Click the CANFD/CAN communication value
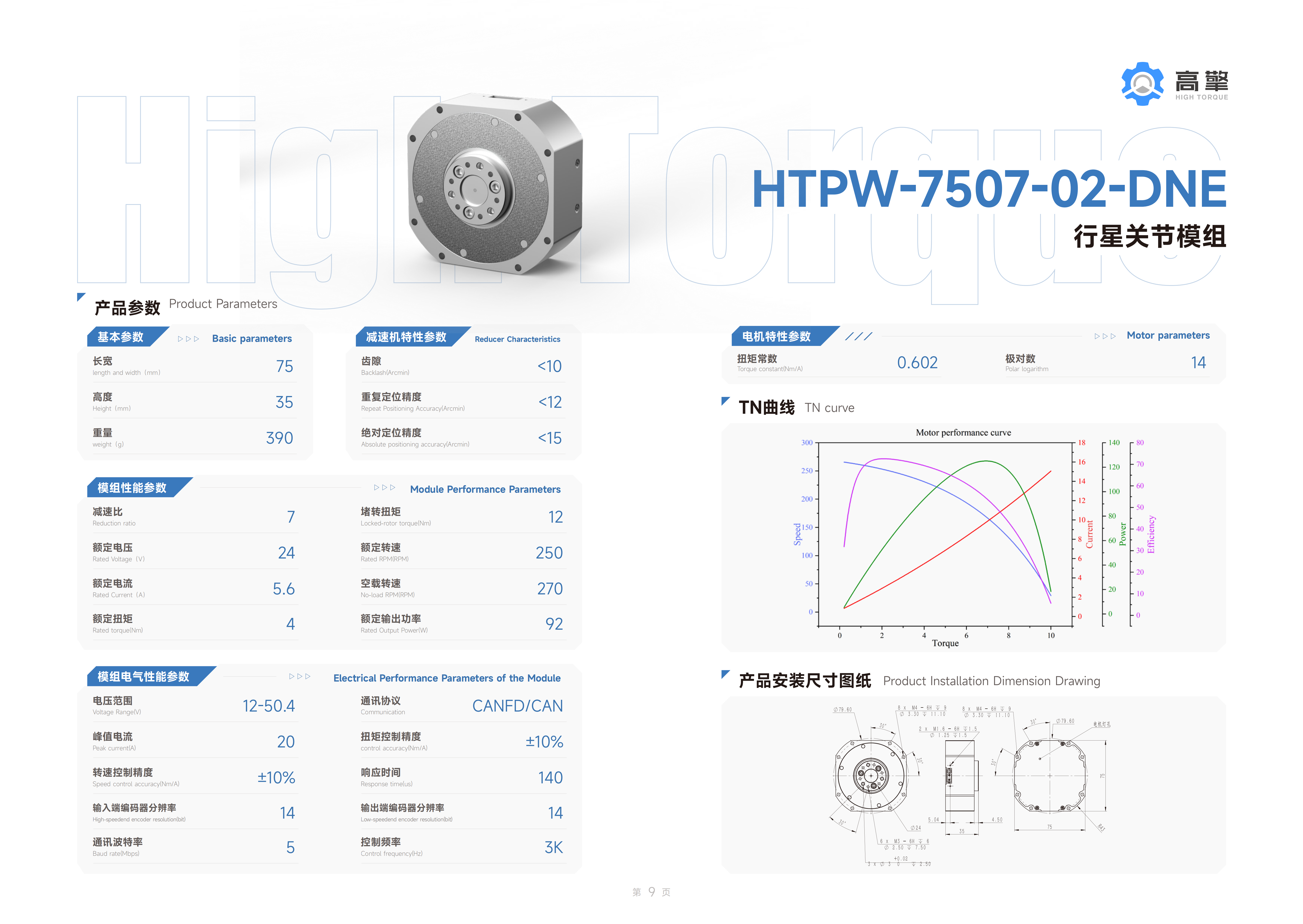This screenshot has width=1303, height=924. (x=517, y=706)
